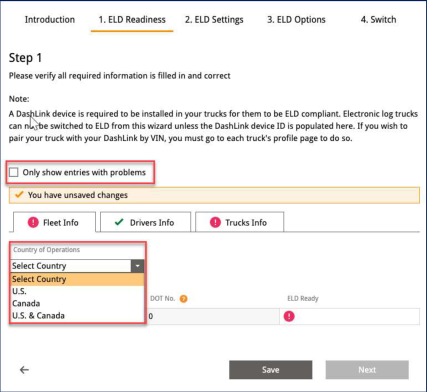Go to the 2. ELD Settings tab

coord(214,20)
